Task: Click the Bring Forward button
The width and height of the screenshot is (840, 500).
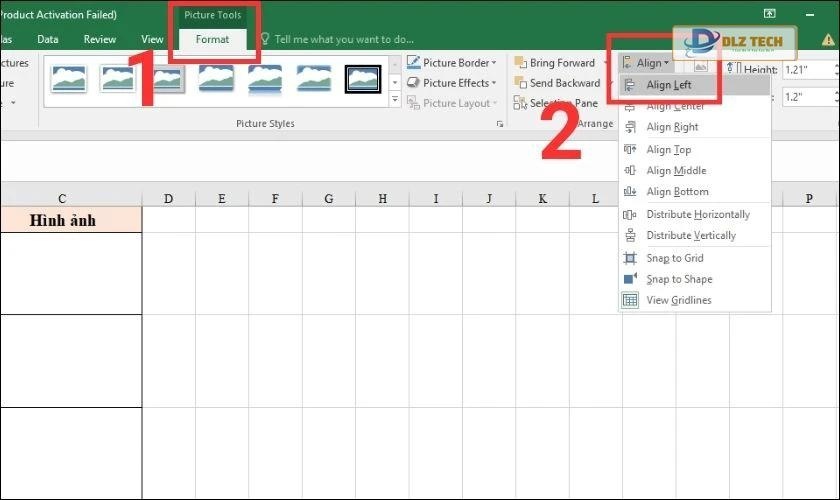Action: click(x=555, y=63)
